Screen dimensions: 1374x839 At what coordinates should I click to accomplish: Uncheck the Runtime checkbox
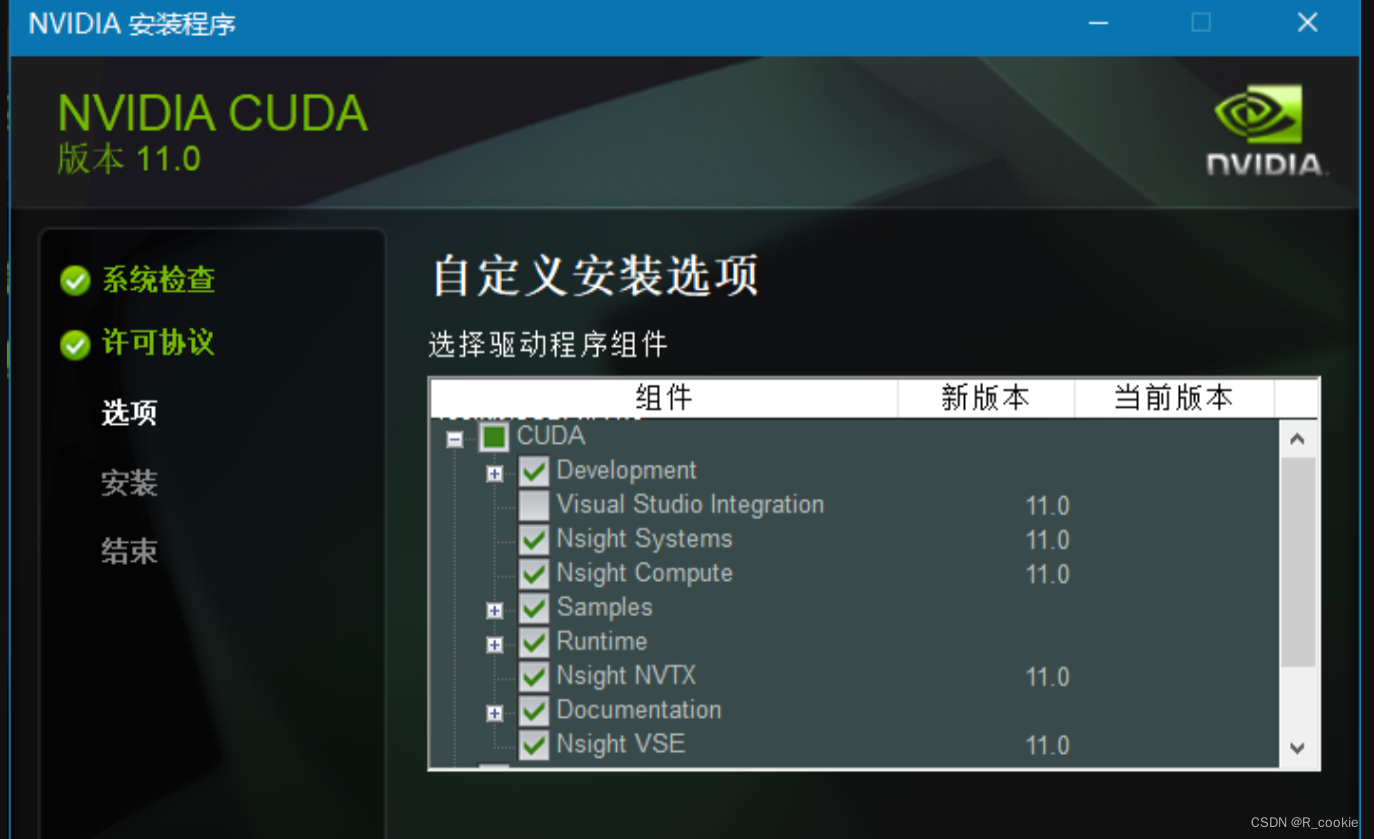(x=534, y=642)
